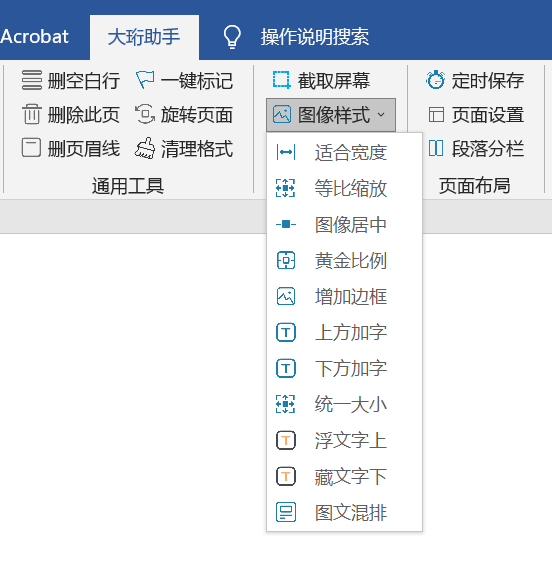Run the 一键标记 command
This screenshot has height=570, width=552.
184,80
